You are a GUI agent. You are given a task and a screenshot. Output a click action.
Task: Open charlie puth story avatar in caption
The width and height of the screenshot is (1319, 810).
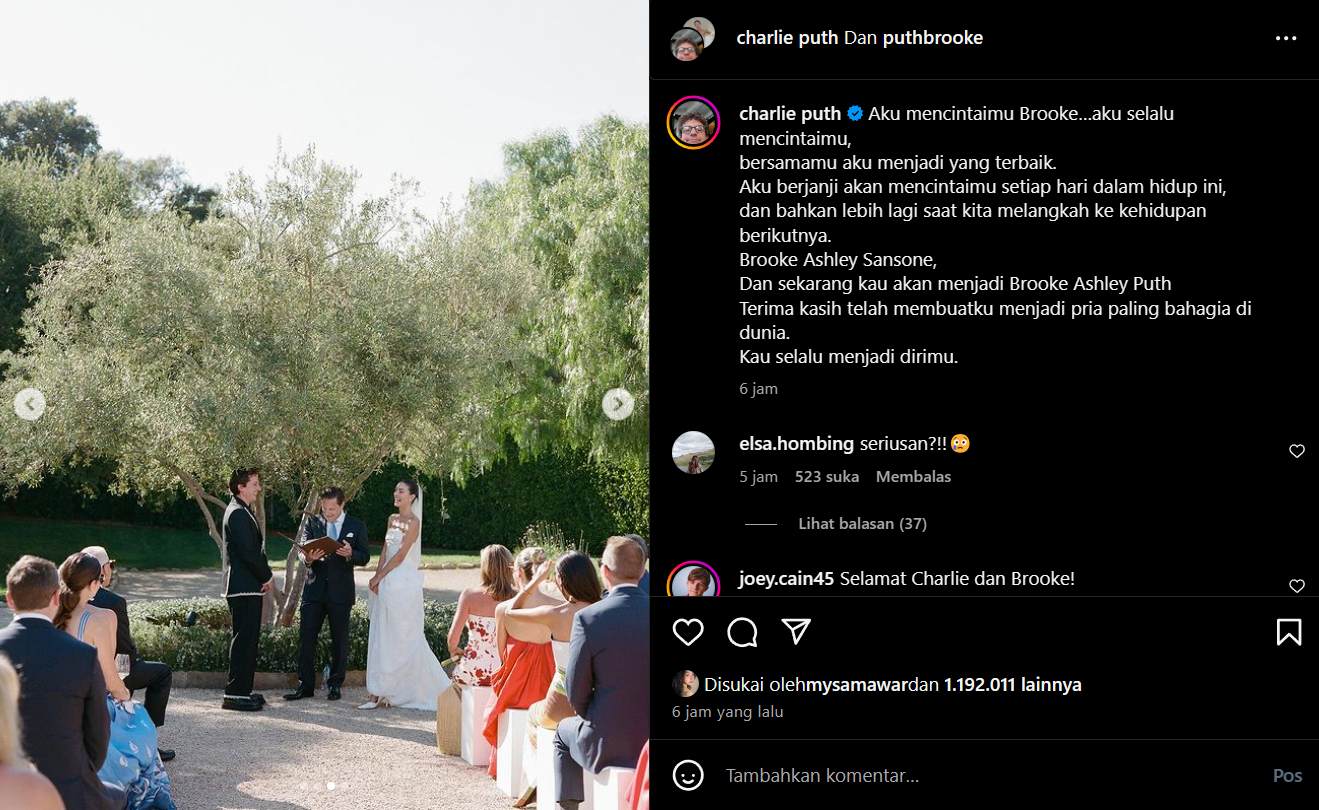(694, 123)
